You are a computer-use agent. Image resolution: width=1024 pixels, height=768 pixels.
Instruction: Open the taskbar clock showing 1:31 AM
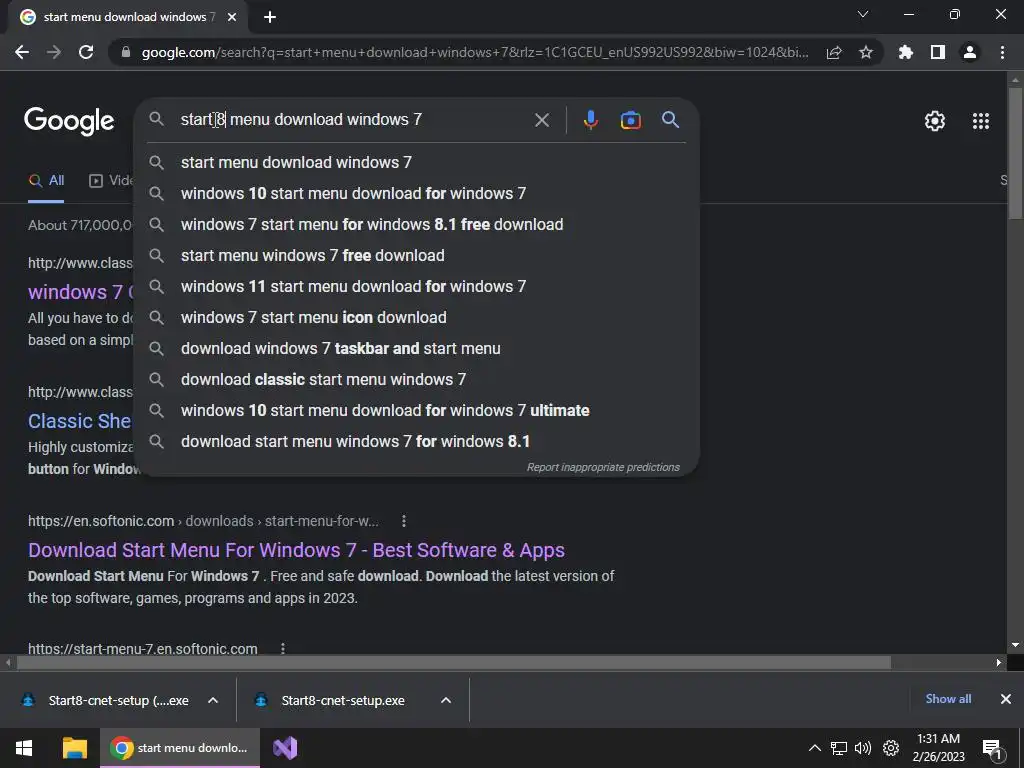[x=938, y=748]
